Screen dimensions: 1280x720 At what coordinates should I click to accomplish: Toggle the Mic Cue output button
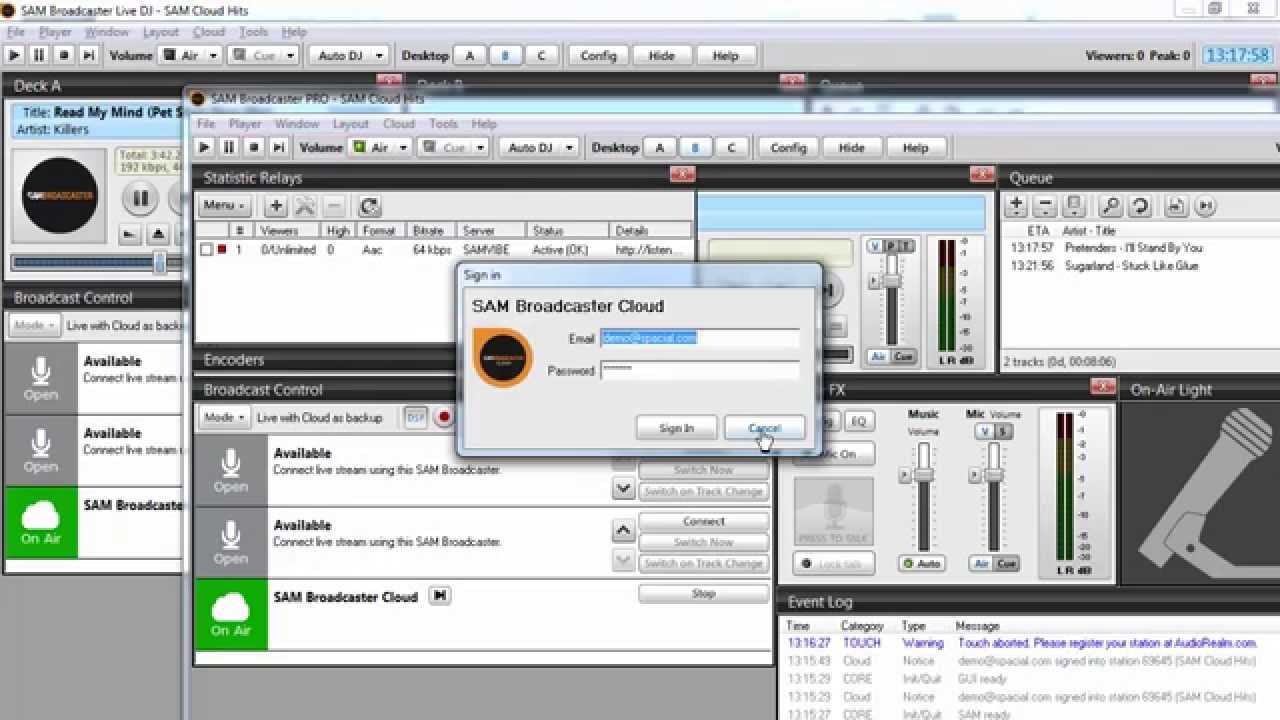[x=1006, y=564]
